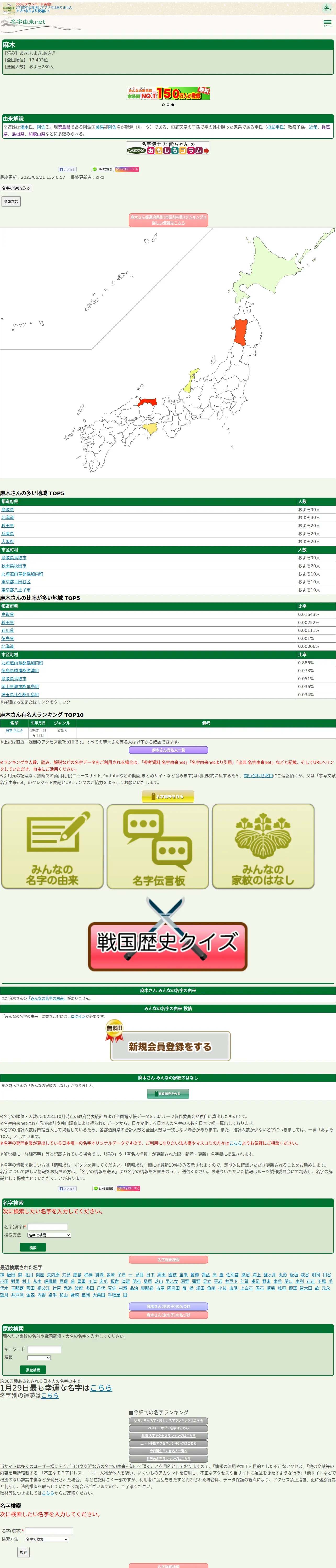
Task: Click 麻木さん(男の子)の名づけ button
Action: pyautogui.click(x=168, y=1306)
